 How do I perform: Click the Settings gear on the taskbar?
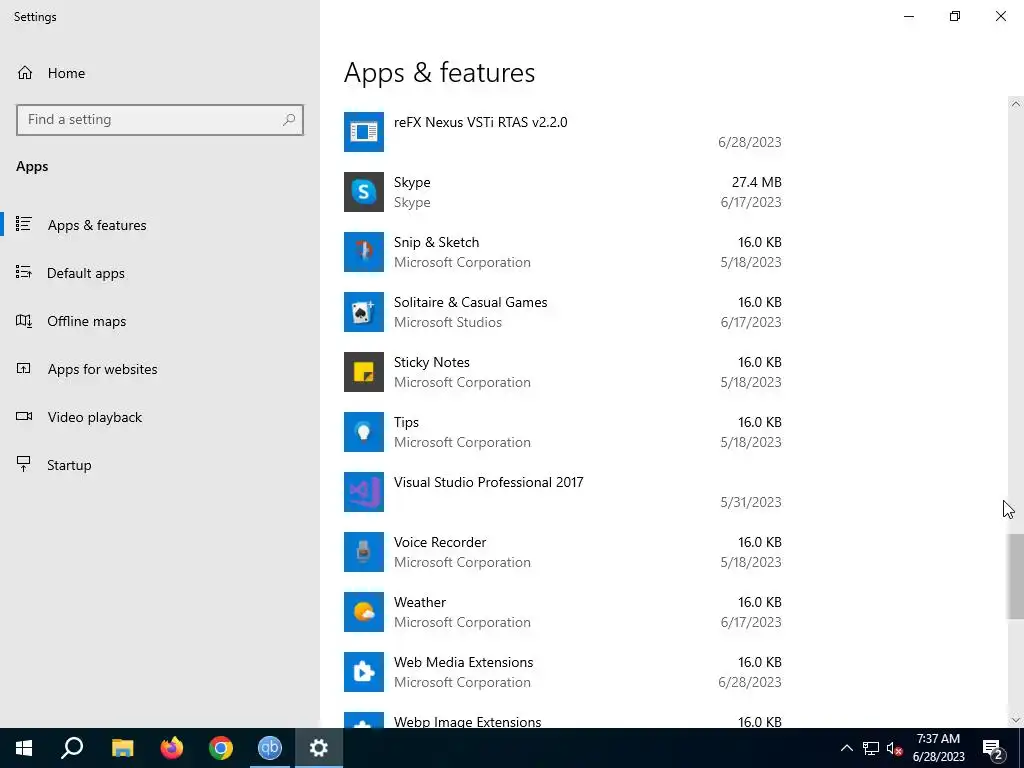click(x=319, y=748)
